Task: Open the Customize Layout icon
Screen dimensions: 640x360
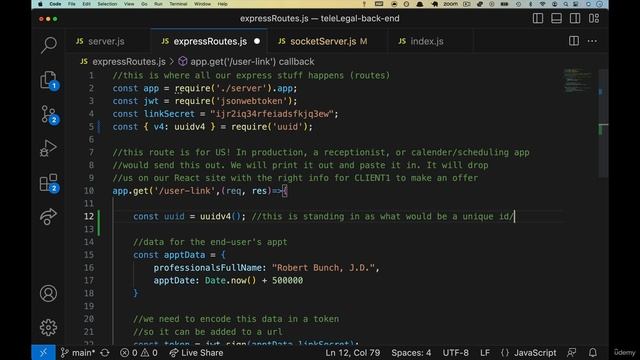Action: point(594,18)
